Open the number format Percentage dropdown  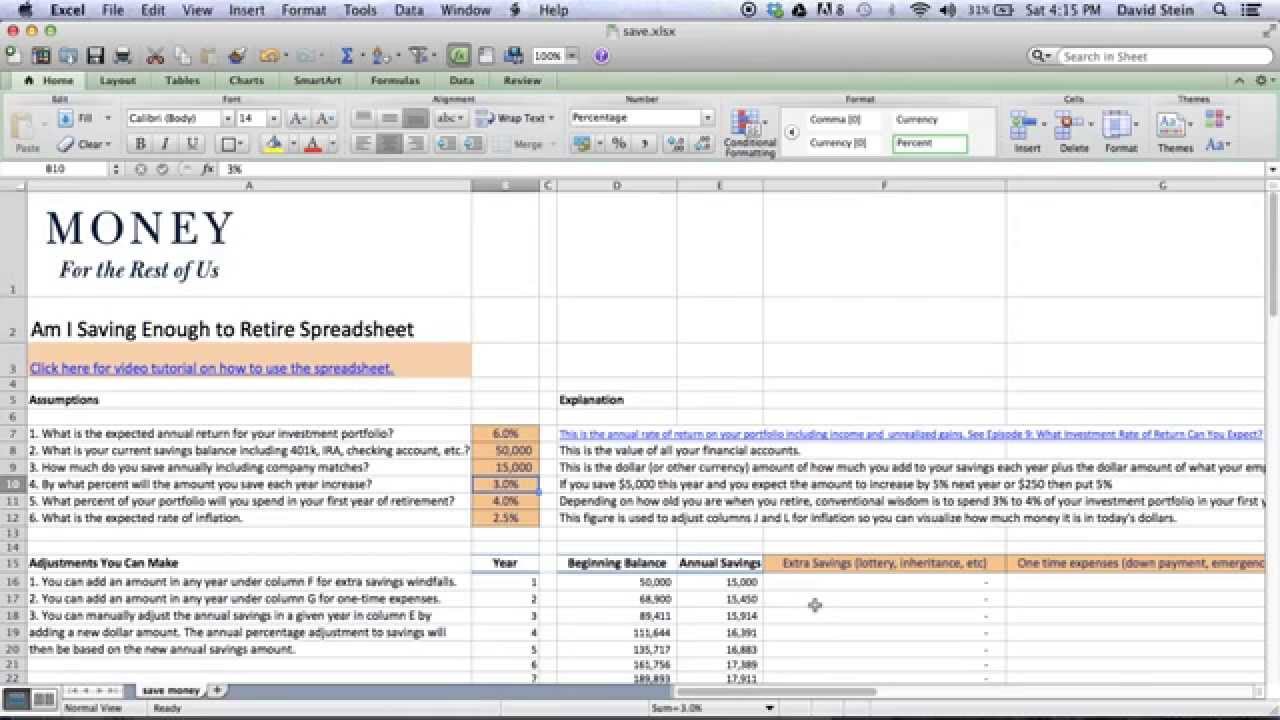707,118
